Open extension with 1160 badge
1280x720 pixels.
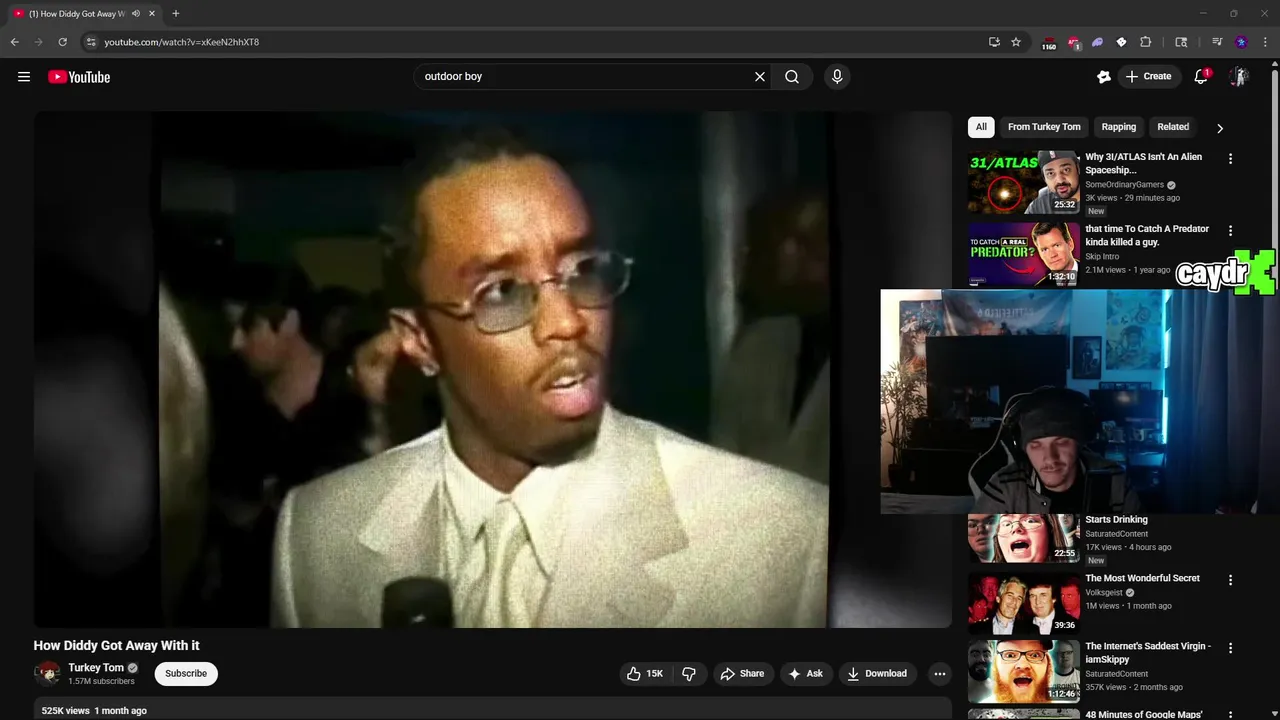pyautogui.click(x=1049, y=43)
